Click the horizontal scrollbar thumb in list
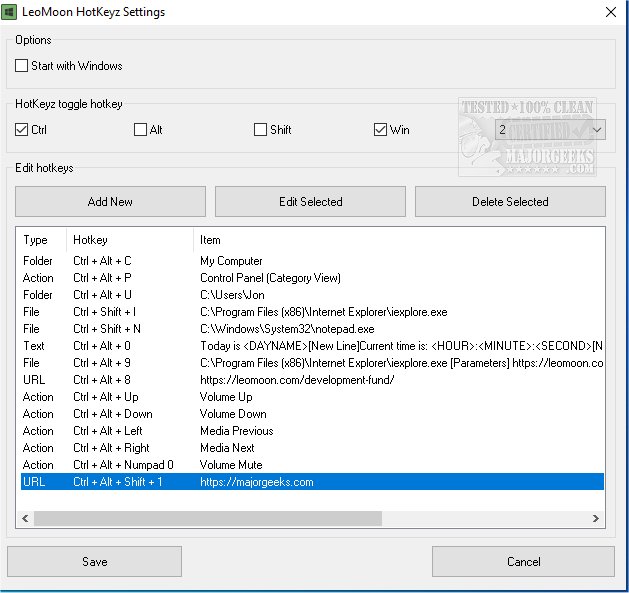This screenshot has width=629, height=593. tap(208, 518)
